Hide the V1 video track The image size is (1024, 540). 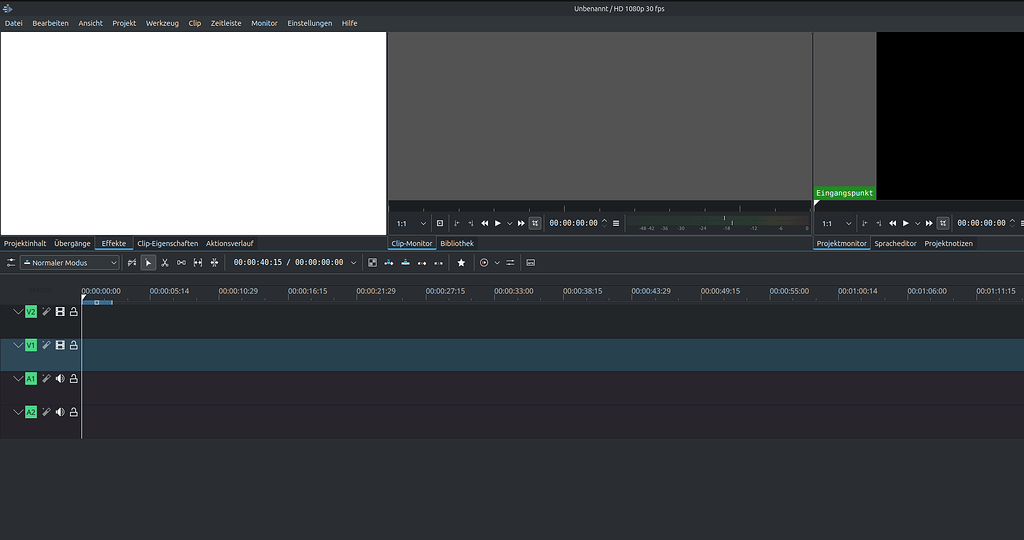coord(60,345)
